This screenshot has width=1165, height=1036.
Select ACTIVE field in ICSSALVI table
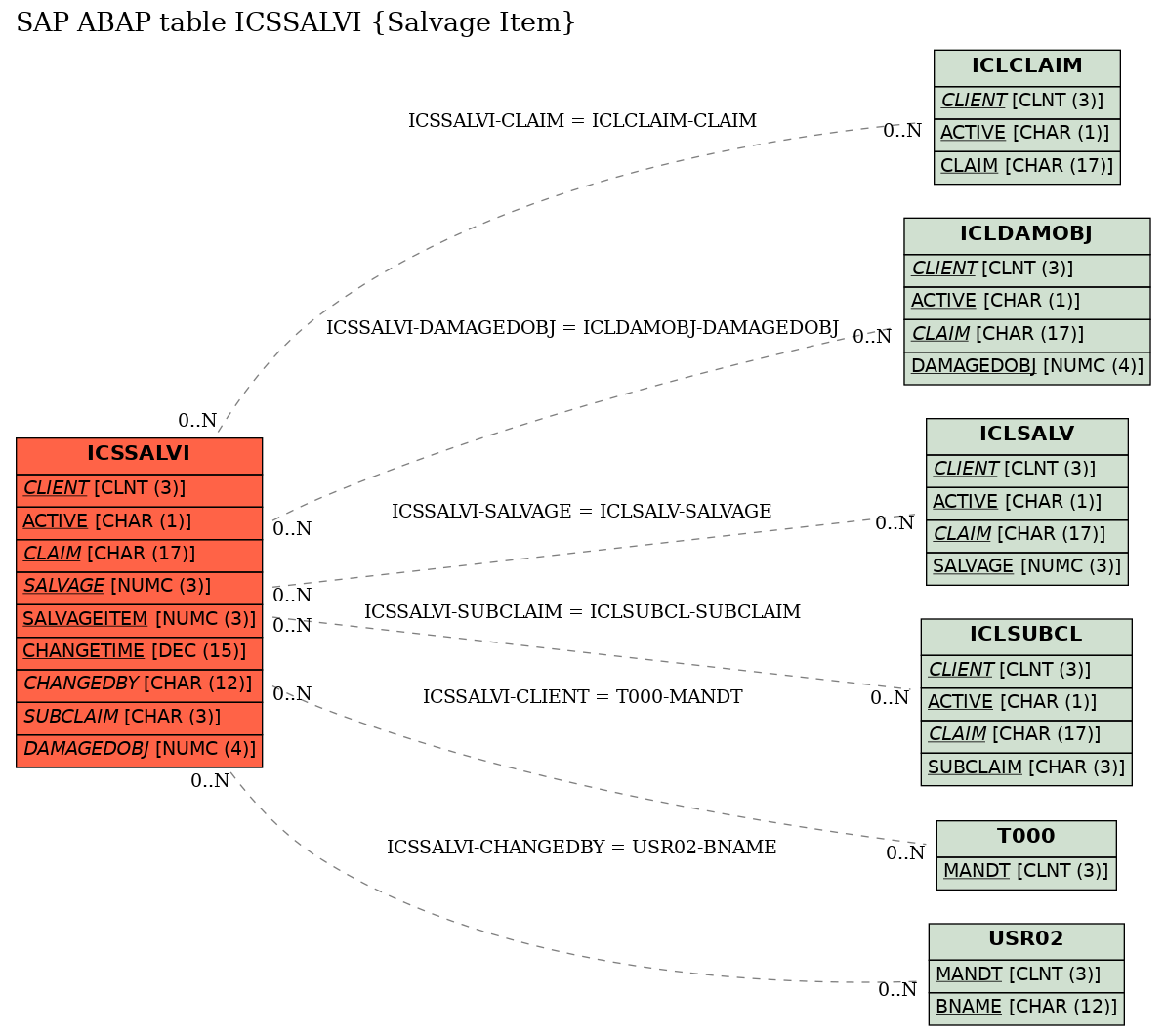pyautogui.click(x=139, y=521)
